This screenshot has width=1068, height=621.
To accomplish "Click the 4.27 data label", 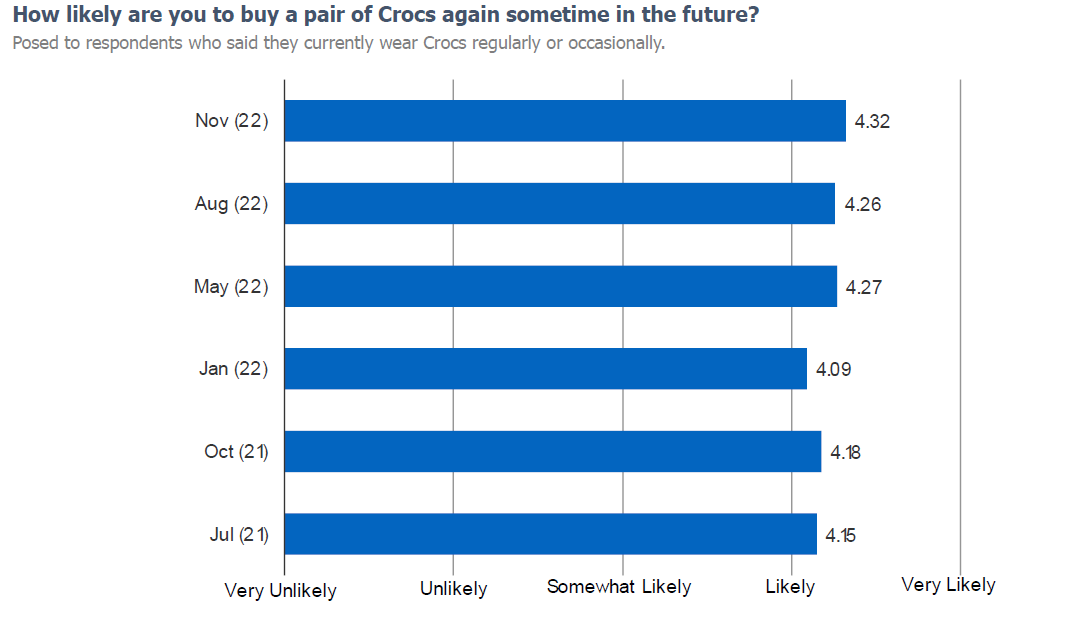I will (863, 288).
